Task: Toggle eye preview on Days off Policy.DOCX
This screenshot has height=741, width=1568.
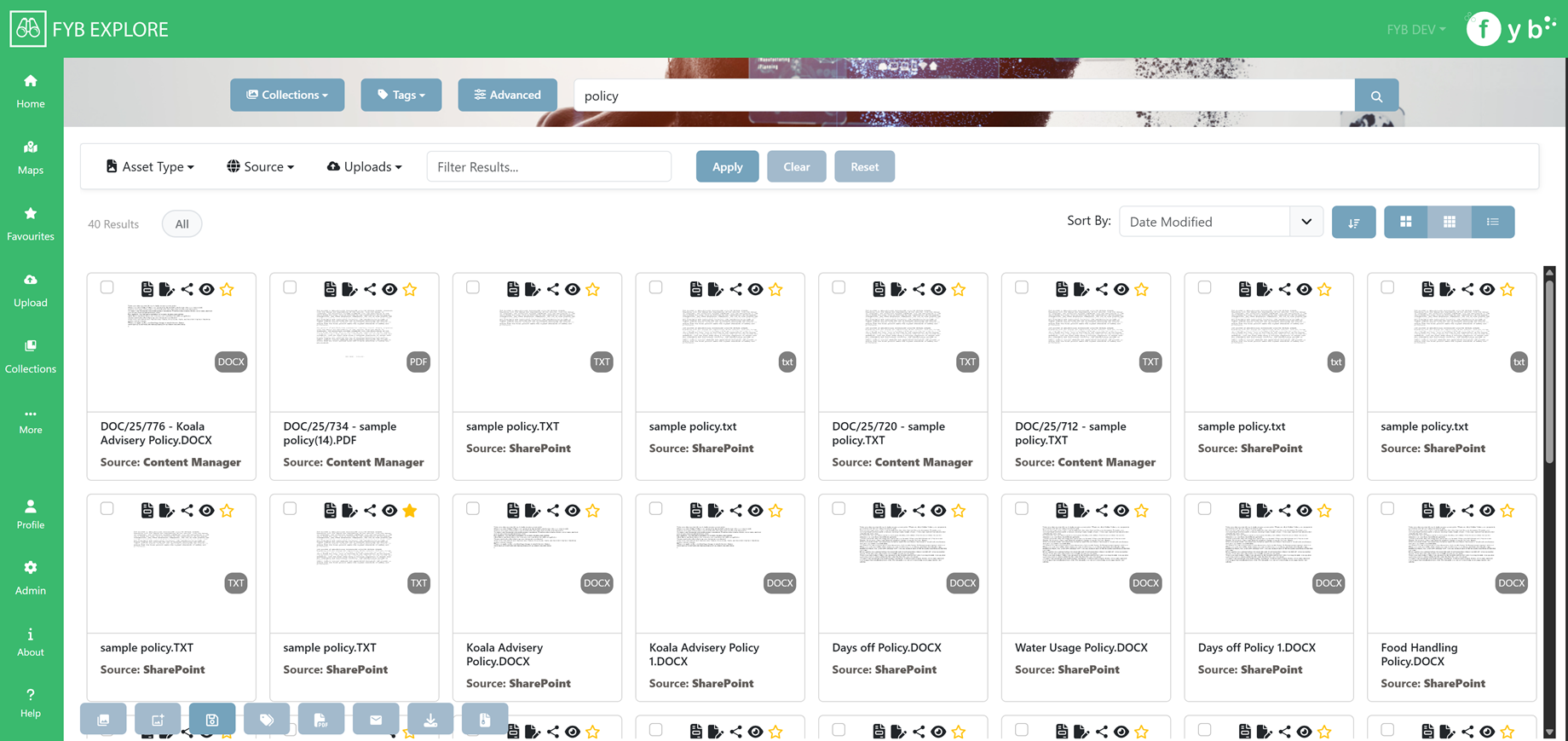Action: 938,511
